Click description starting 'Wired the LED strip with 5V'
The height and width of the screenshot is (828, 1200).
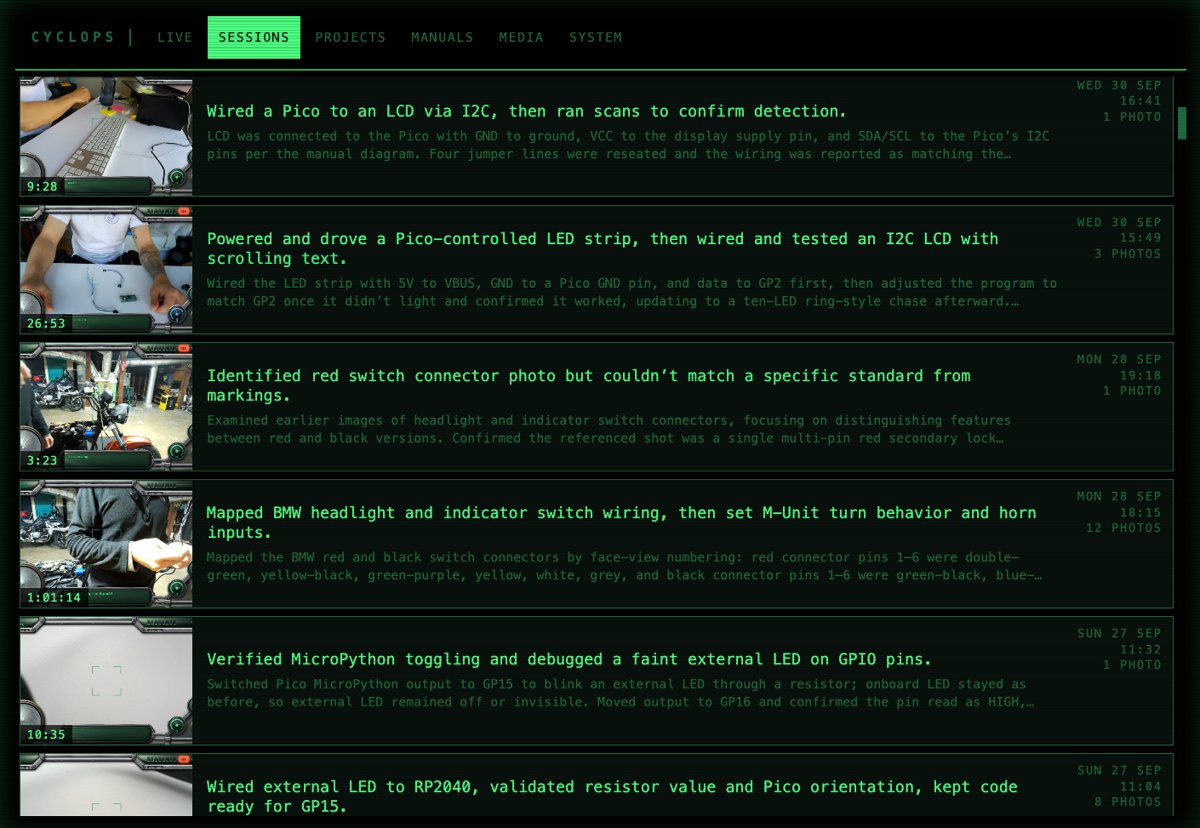tap(632, 292)
